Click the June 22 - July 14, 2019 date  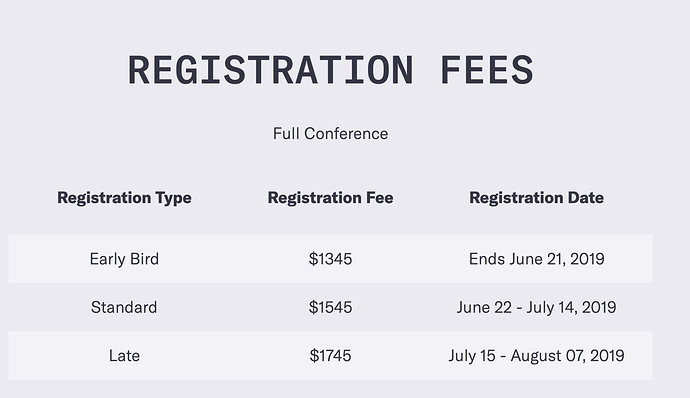[536, 307]
